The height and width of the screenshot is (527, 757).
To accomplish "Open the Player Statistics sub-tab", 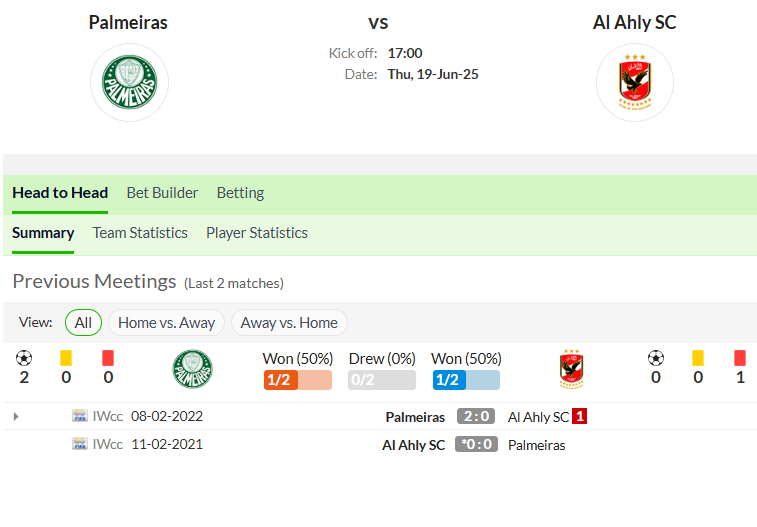I will pos(257,233).
